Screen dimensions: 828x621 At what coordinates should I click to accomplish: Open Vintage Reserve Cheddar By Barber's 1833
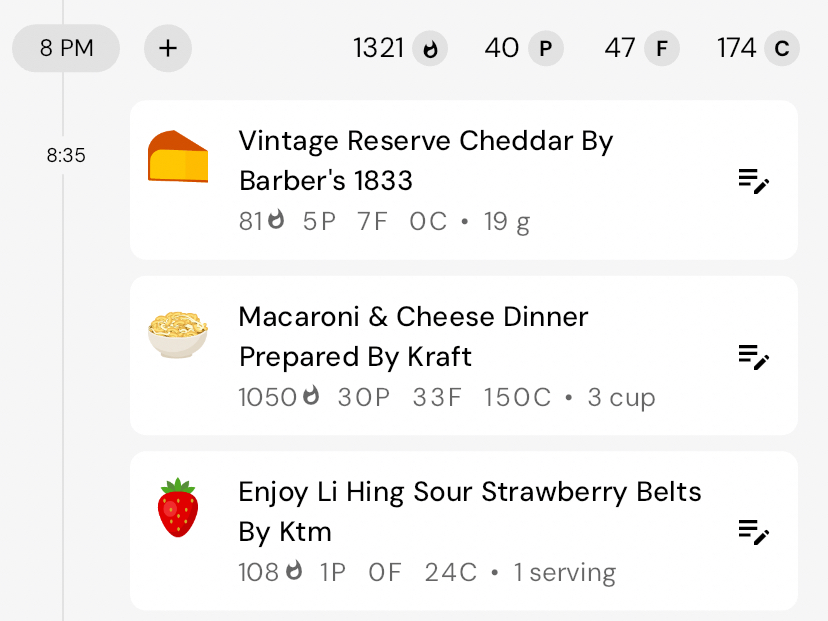pos(425,160)
